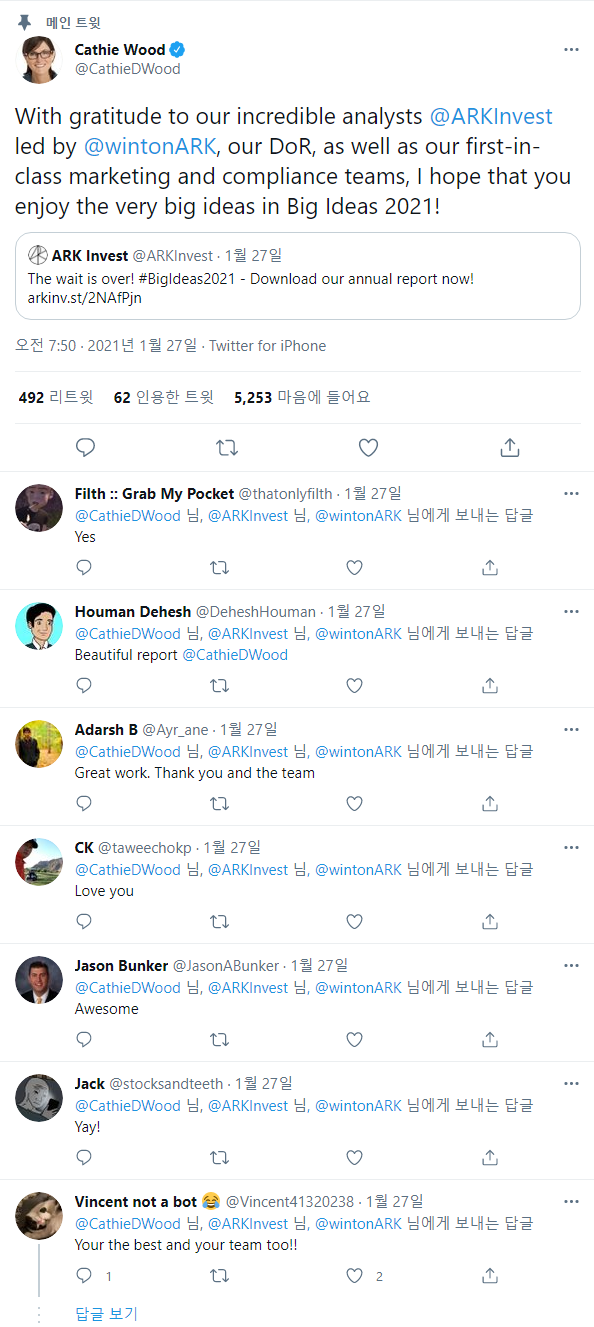Reply to Cathie Wood's main tweet
This screenshot has width=594, height=1327.
tap(85, 447)
